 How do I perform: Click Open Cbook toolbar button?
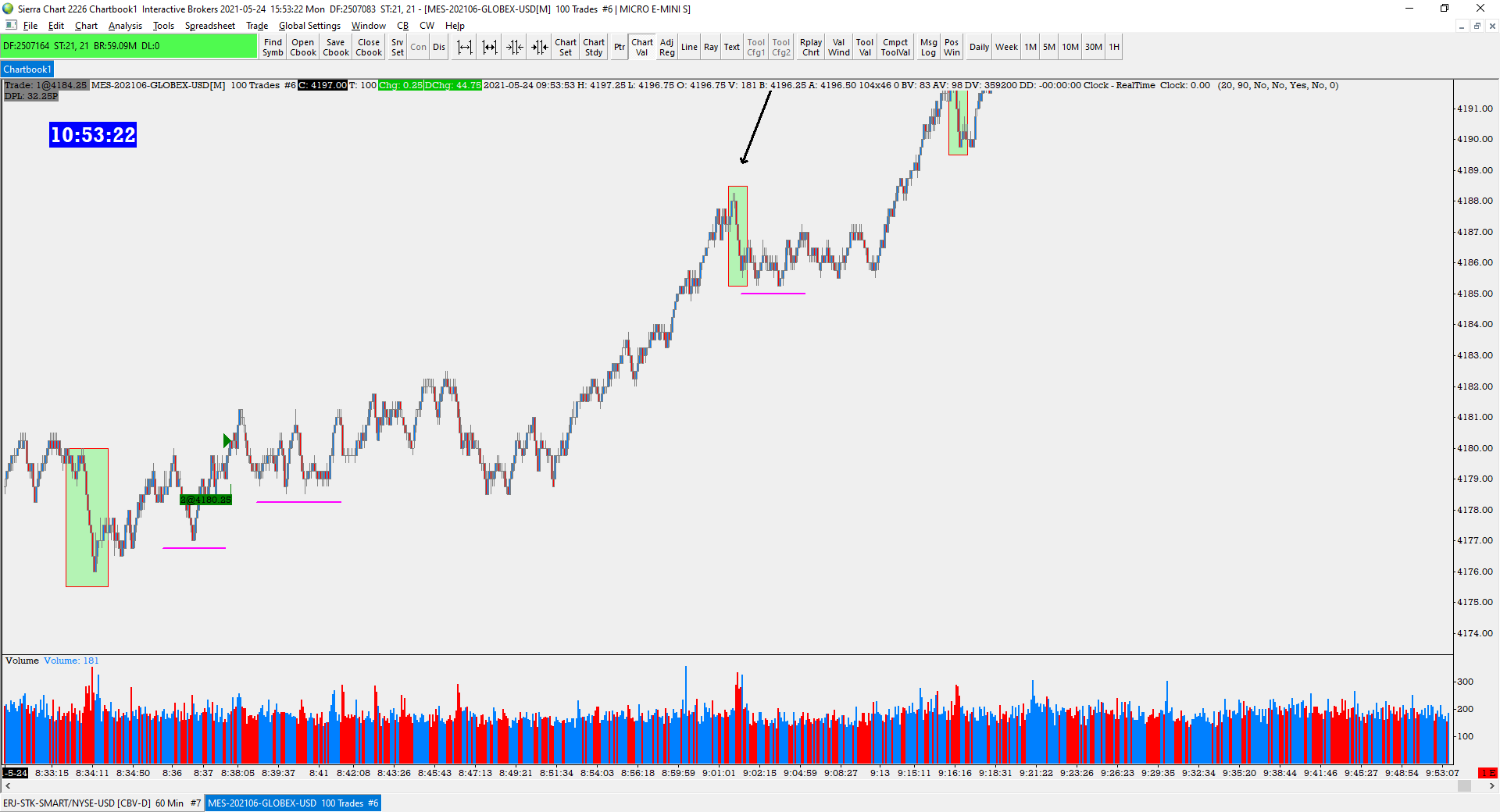(x=303, y=47)
